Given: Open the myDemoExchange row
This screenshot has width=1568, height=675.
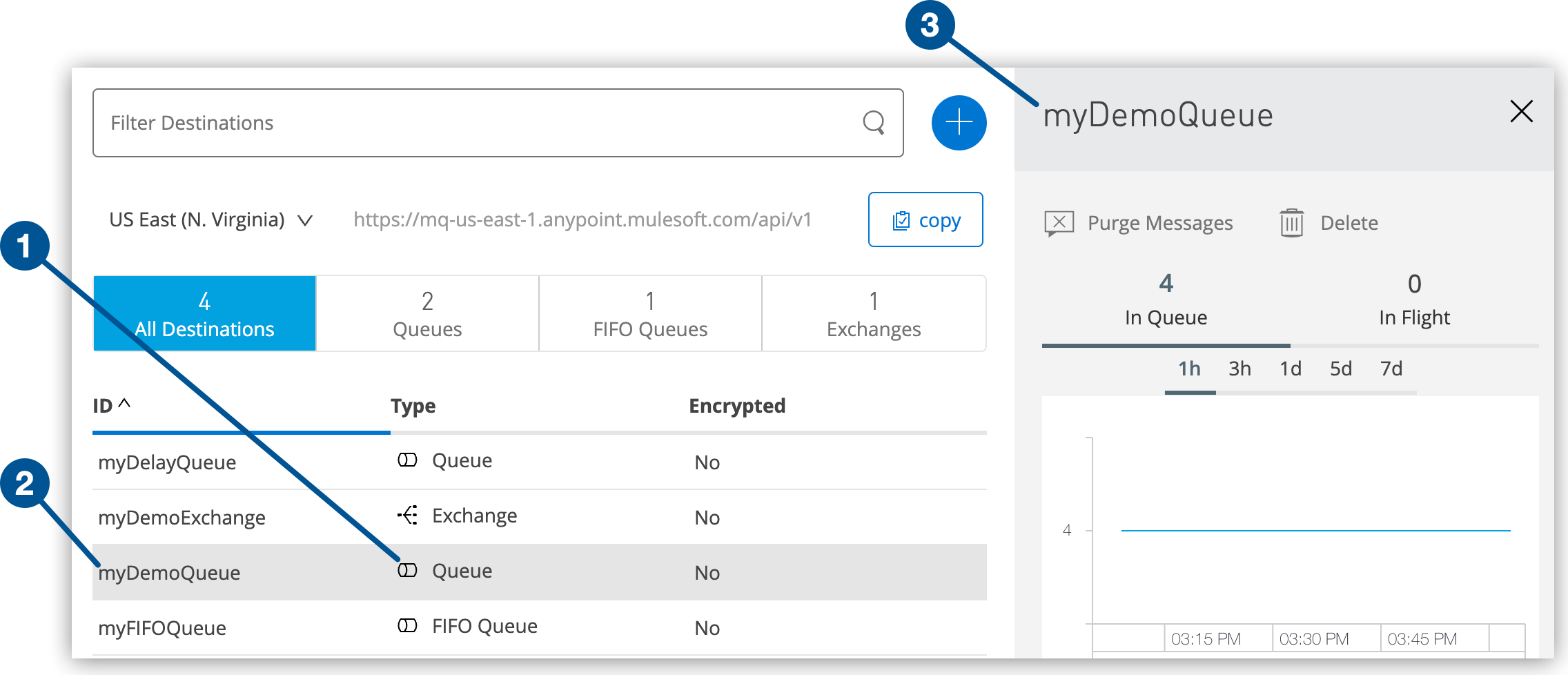Looking at the screenshot, I should click(182, 518).
